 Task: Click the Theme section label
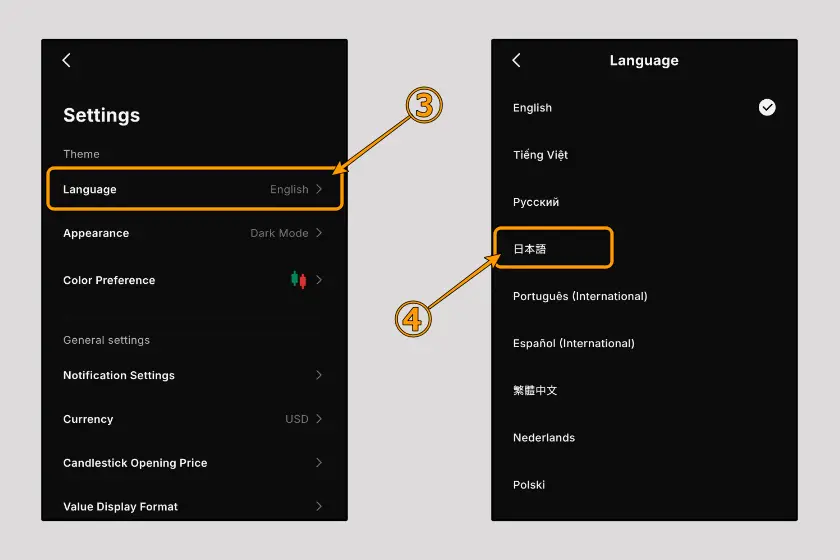tap(81, 154)
